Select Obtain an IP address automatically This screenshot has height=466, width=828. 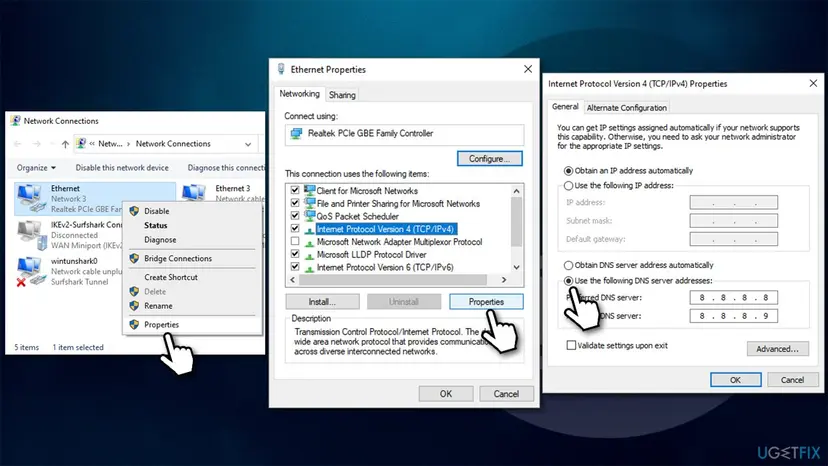click(x=568, y=171)
